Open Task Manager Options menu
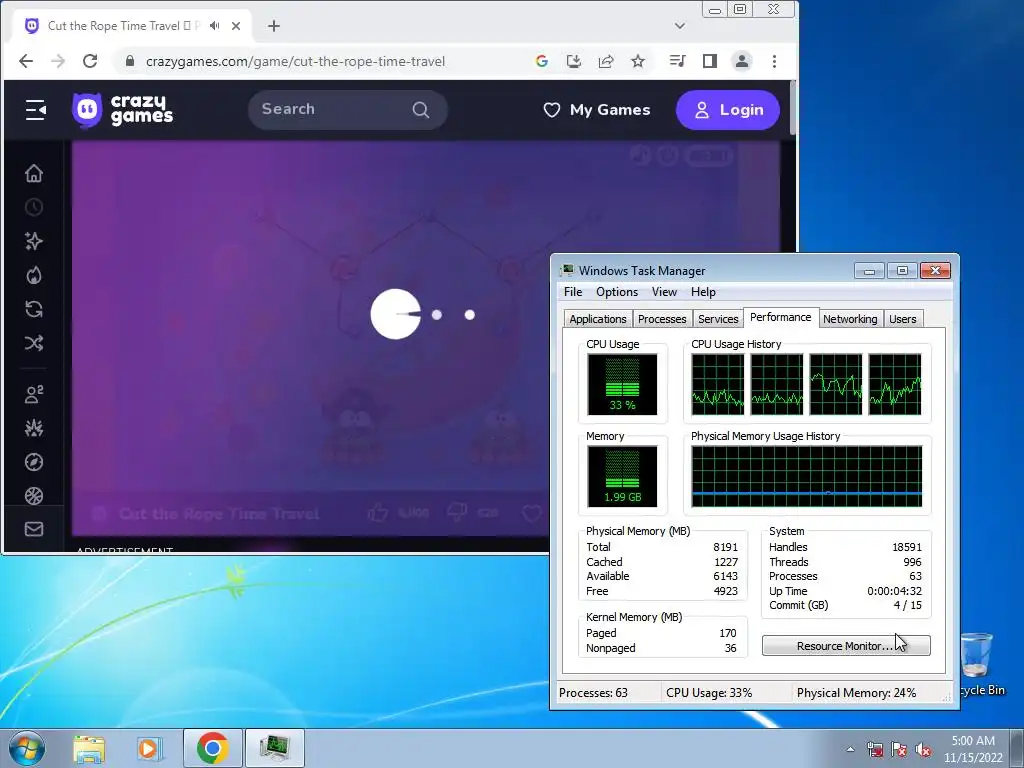 [616, 292]
